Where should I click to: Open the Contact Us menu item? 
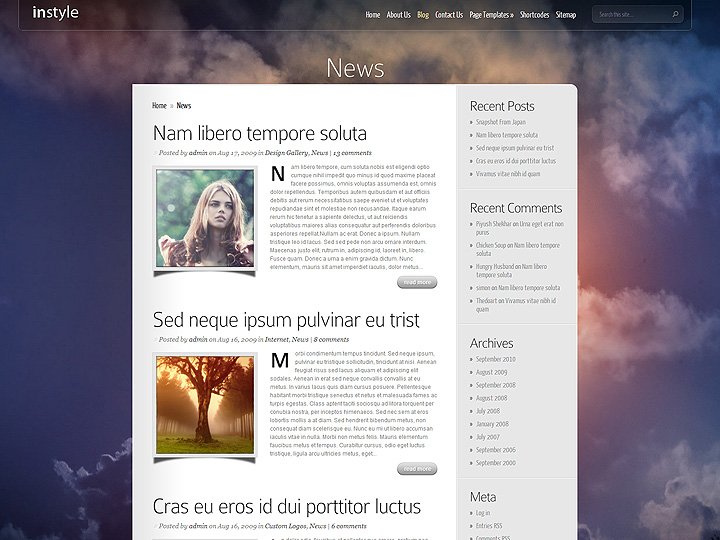click(449, 15)
